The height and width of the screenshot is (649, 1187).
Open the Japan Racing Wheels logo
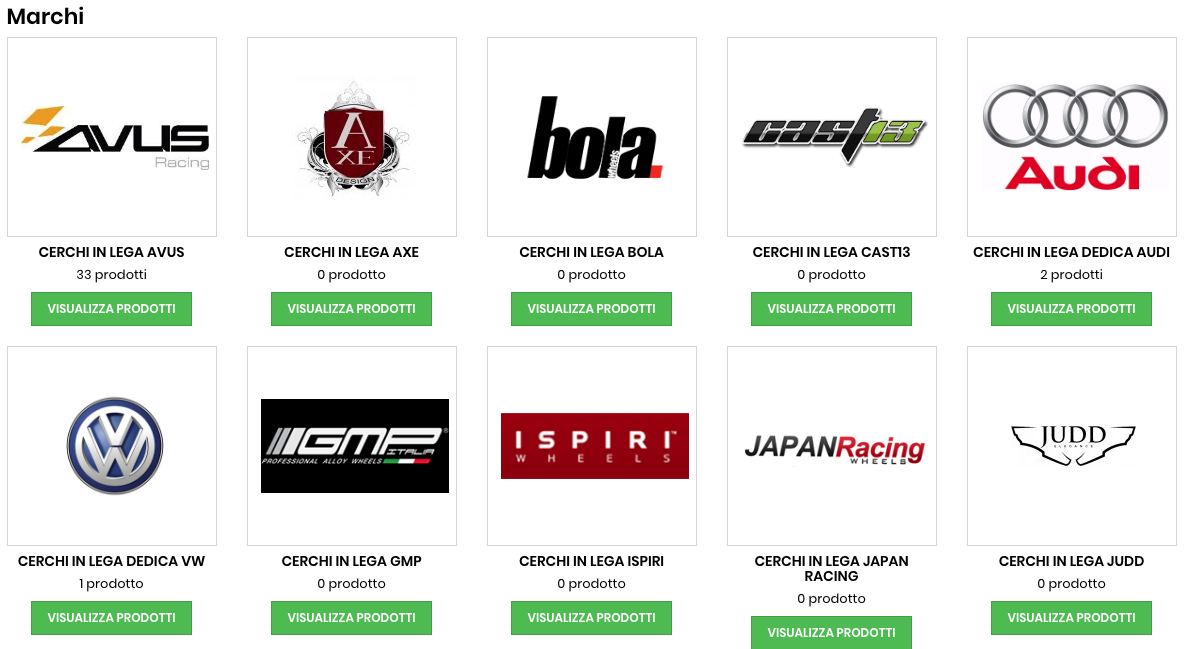832,446
